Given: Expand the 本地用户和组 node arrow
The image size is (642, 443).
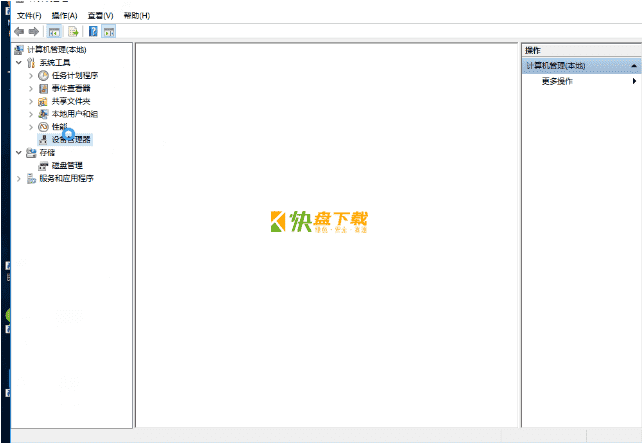Looking at the screenshot, I should 31,114.
